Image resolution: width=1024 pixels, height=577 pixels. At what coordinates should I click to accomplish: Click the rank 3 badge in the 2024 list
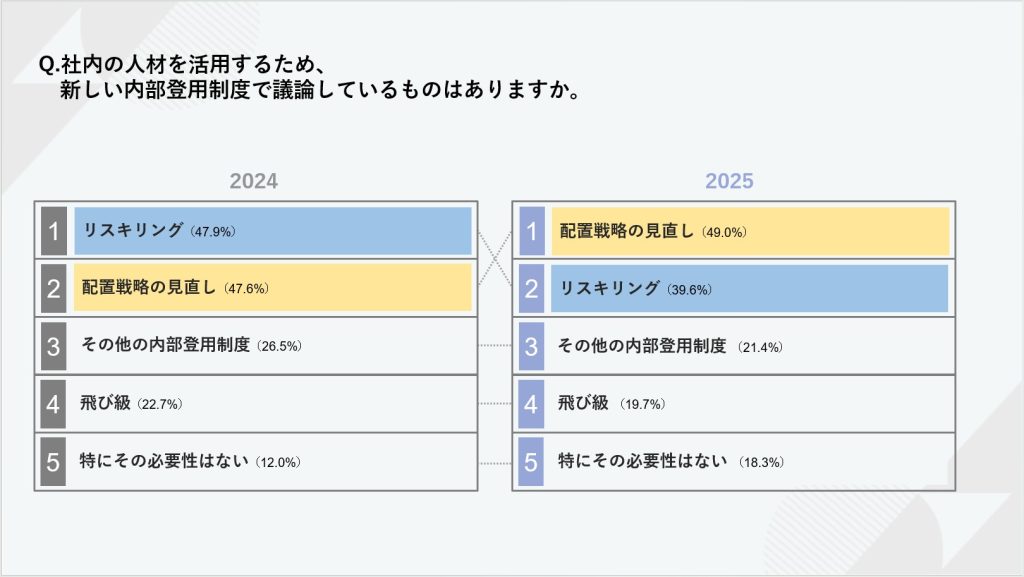click(54, 346)
